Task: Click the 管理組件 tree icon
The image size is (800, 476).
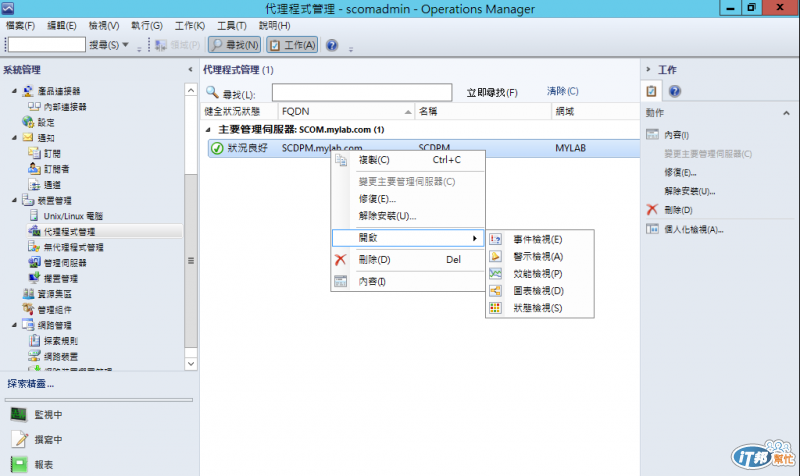Action: (28, 309)
